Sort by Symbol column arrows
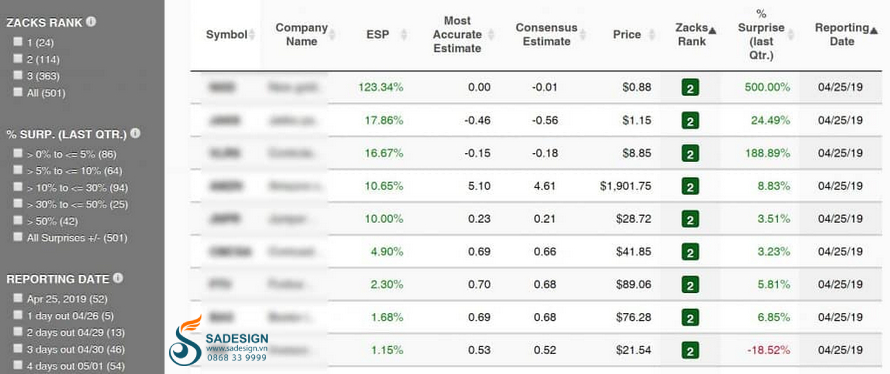890x374 pixels. pos(251,35)
